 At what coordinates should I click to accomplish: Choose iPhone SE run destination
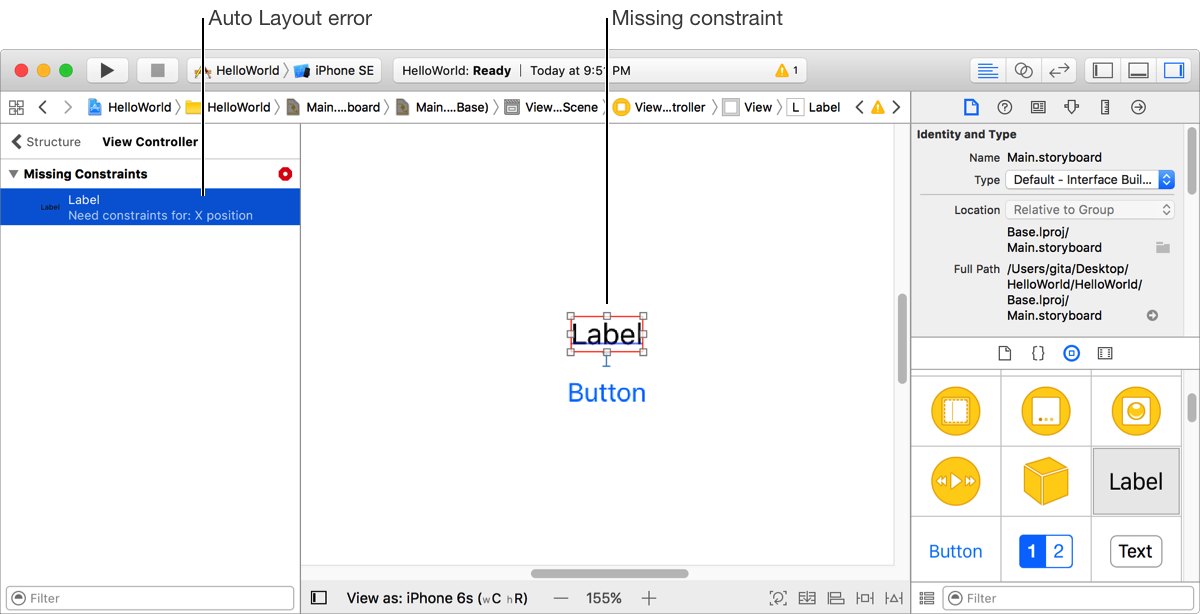click(x=334, y=70)
